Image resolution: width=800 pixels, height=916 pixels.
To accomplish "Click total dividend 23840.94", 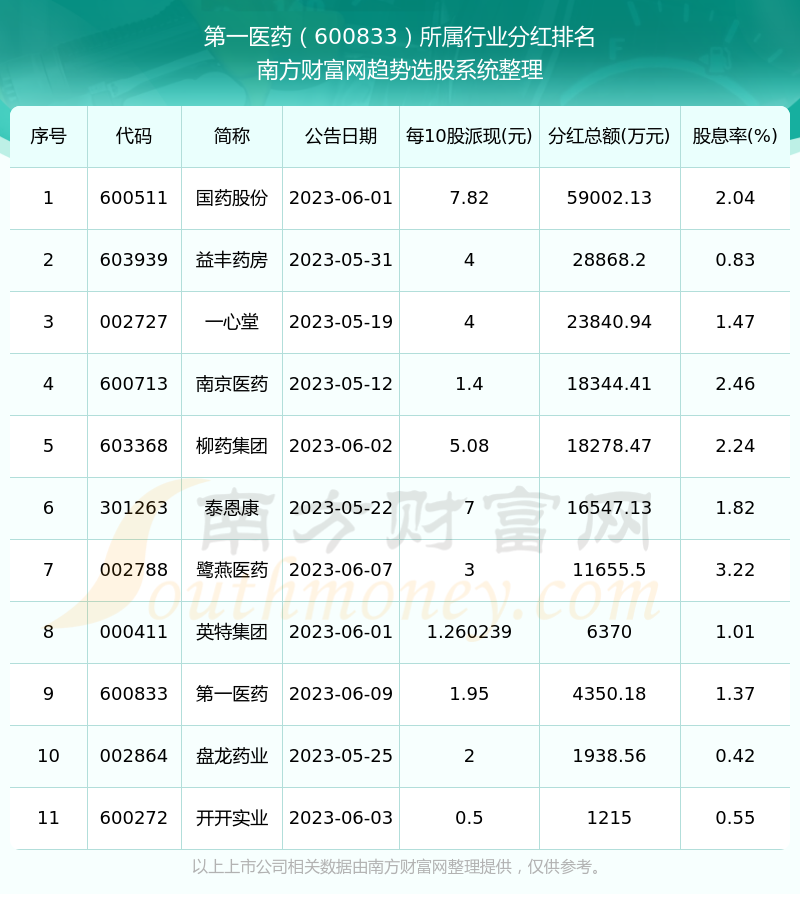I will tap(609, 322).
